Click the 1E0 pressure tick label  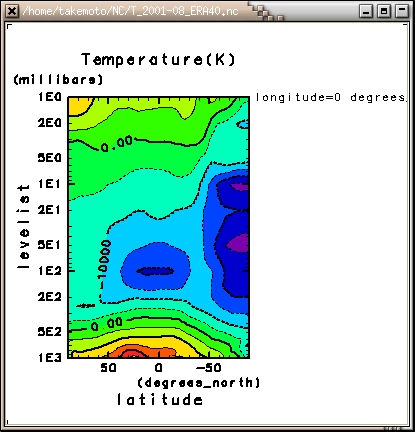coord(50,97)
